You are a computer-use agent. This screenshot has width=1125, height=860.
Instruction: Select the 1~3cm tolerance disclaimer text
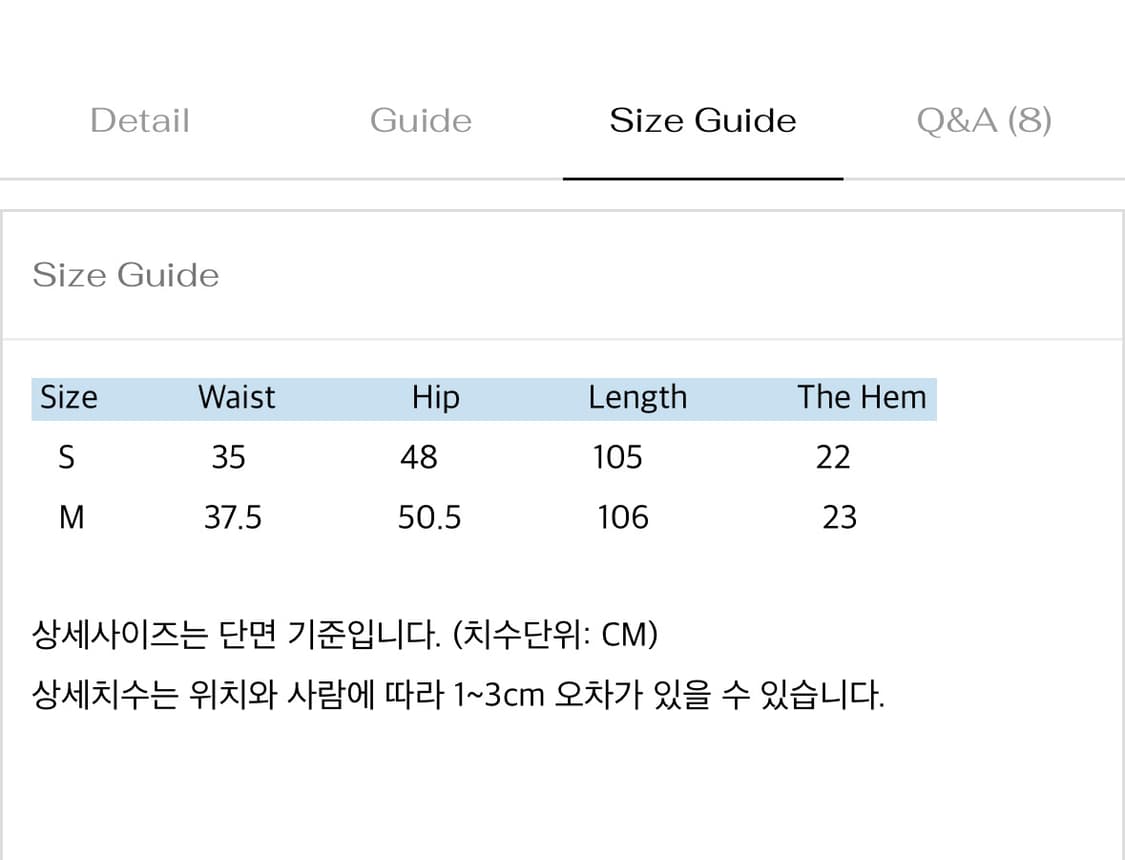click(x=458, y=694)
